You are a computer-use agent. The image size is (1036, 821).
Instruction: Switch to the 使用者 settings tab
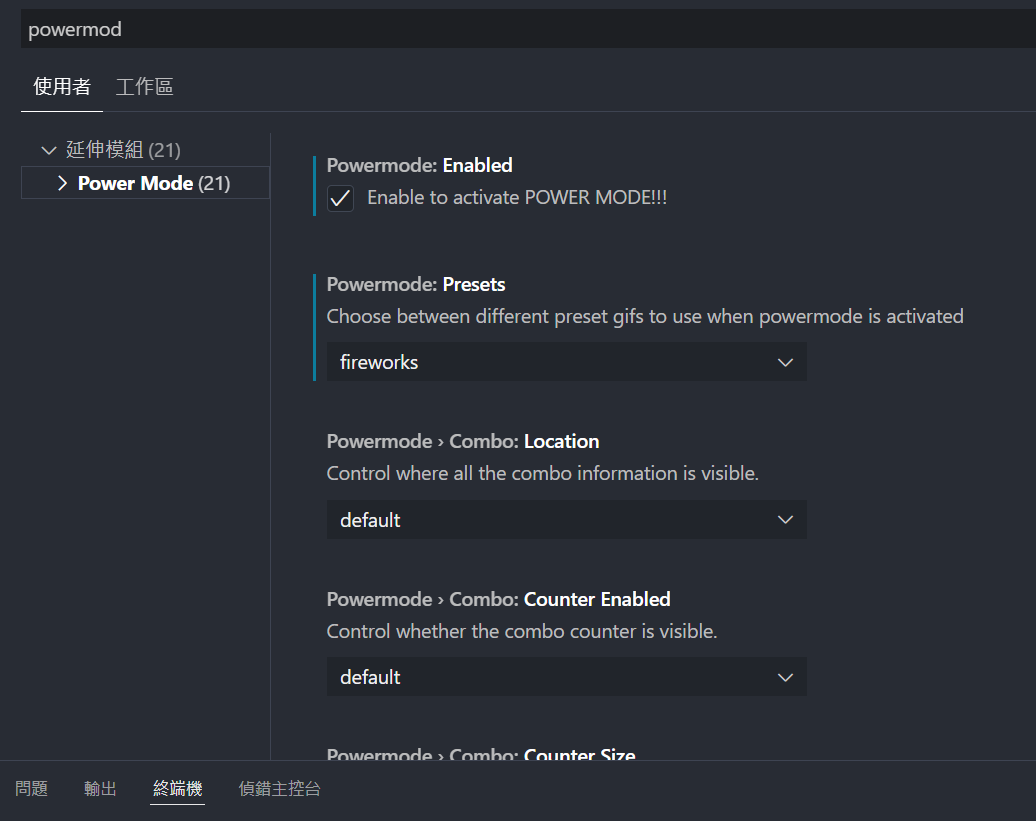[x=62, y=87]
